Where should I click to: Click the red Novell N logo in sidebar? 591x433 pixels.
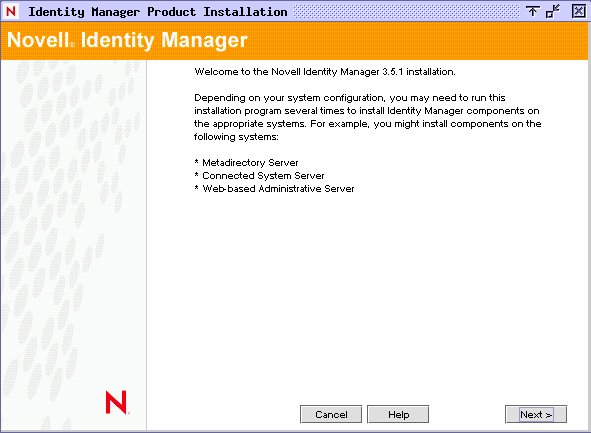116,402
